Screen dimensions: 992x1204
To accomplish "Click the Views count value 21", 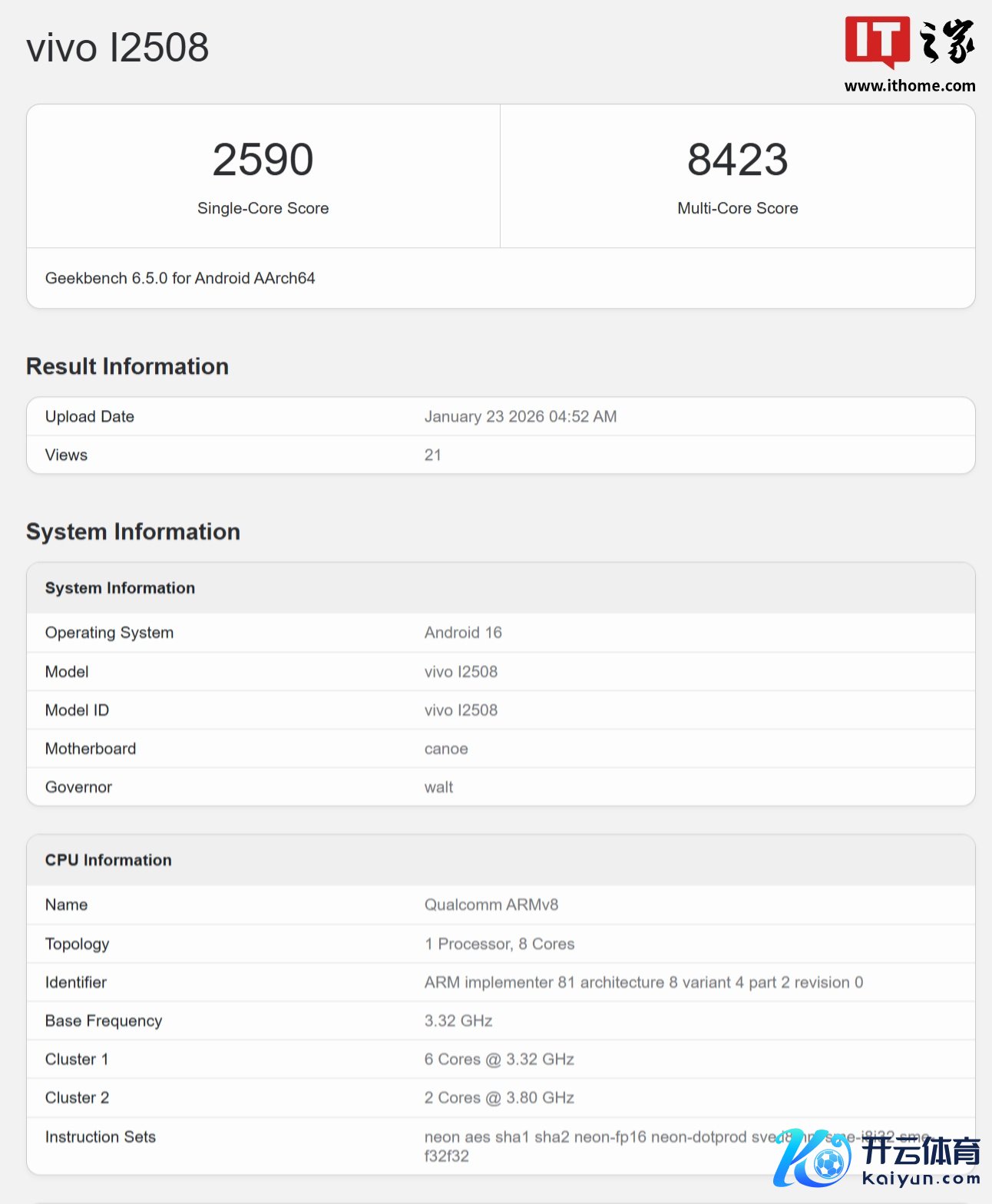I will (x=433, y=455).
